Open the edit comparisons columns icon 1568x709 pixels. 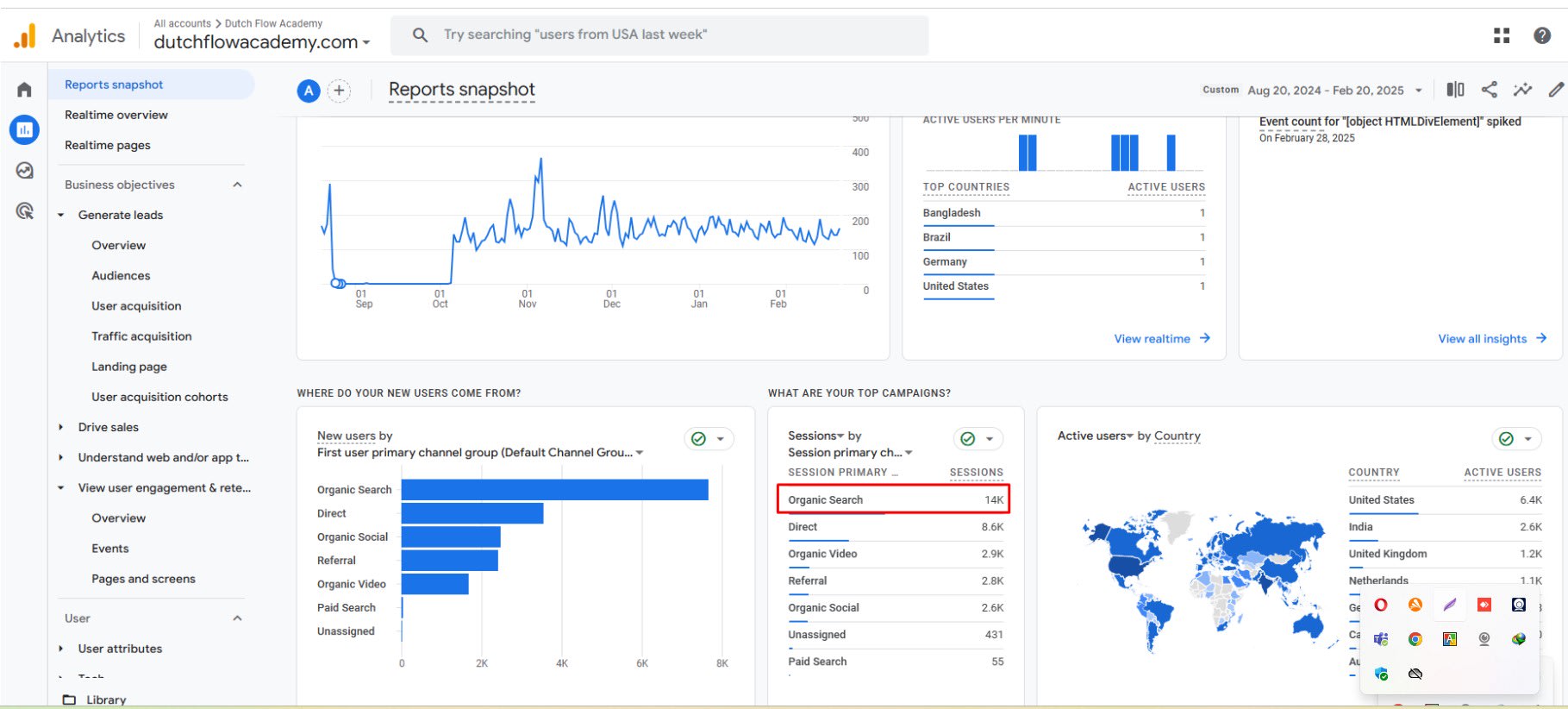[1455, 90]
